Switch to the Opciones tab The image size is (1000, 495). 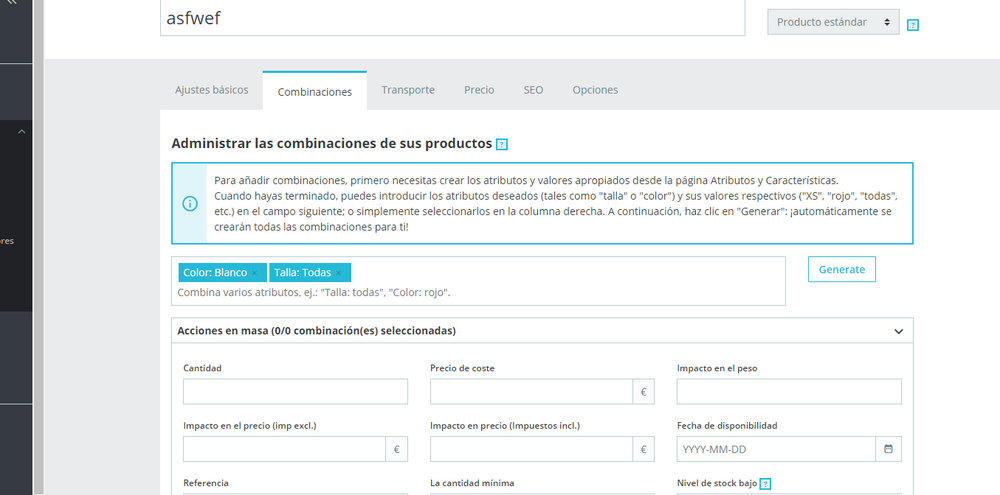(595, 90)
